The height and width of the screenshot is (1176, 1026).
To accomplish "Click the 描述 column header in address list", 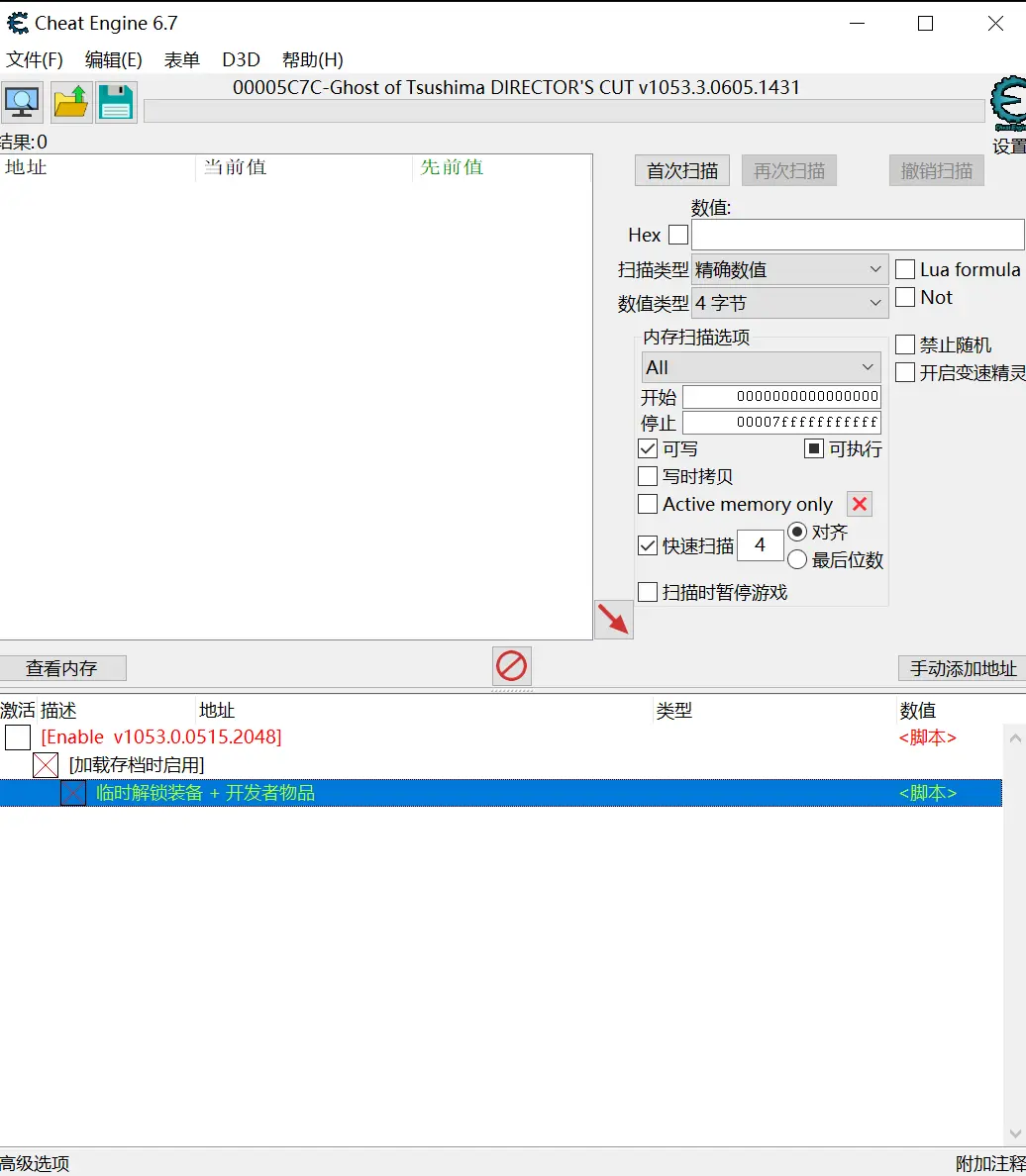I will click(x=116, y=710).
